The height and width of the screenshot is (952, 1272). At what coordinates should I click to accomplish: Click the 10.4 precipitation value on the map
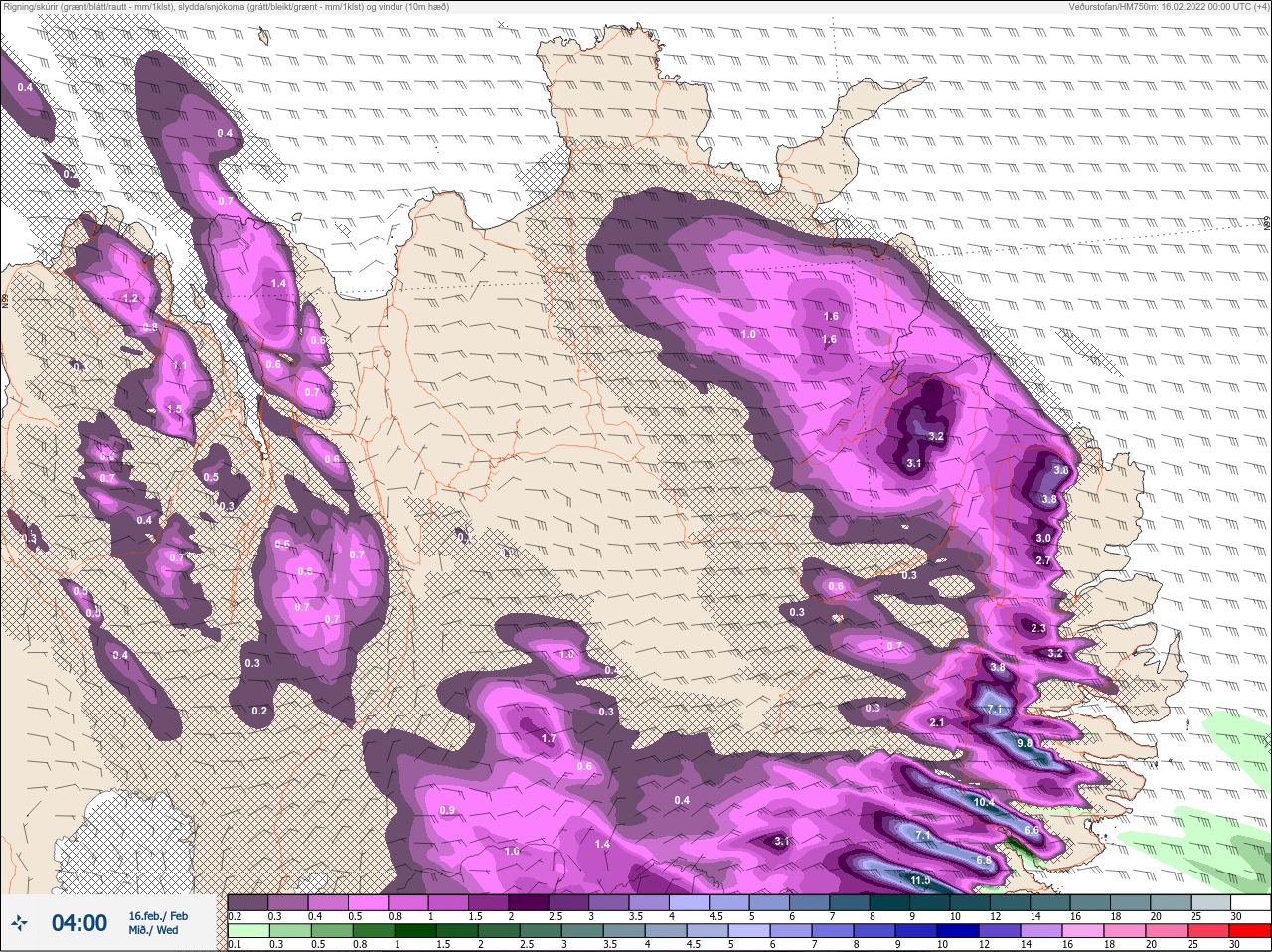tap(984, 802)
